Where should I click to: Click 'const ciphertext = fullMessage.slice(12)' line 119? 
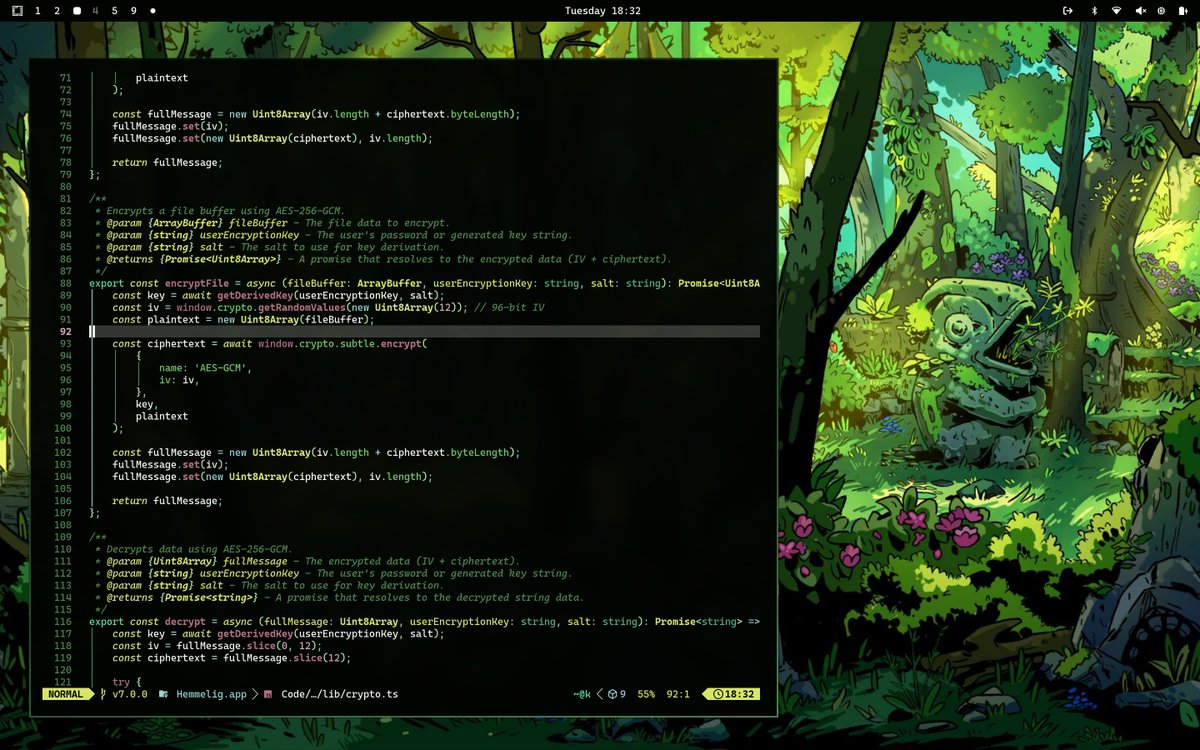tap(232, 658)
